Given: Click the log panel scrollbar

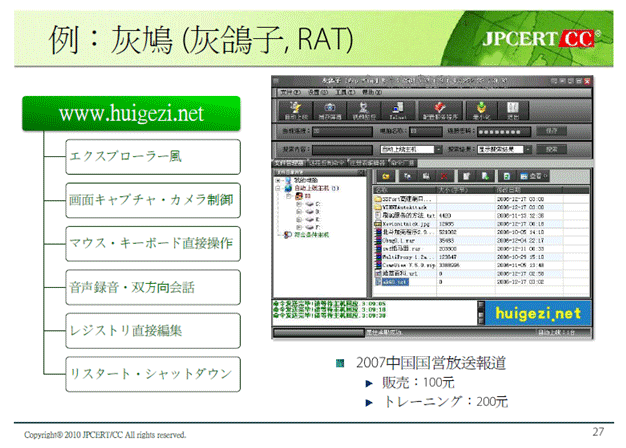Looking at the screenshot, I should click(x=481, y=313).
